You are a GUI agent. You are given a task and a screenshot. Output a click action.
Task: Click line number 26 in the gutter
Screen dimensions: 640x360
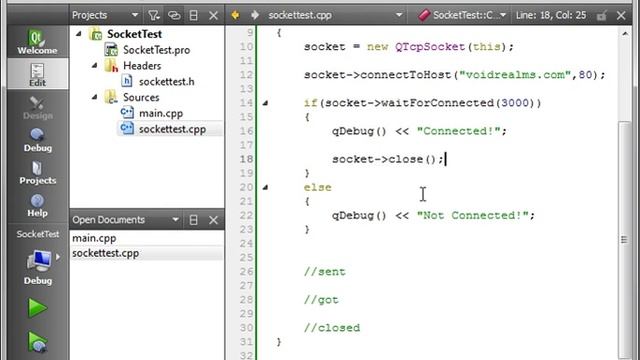click(x=246, y=271)
